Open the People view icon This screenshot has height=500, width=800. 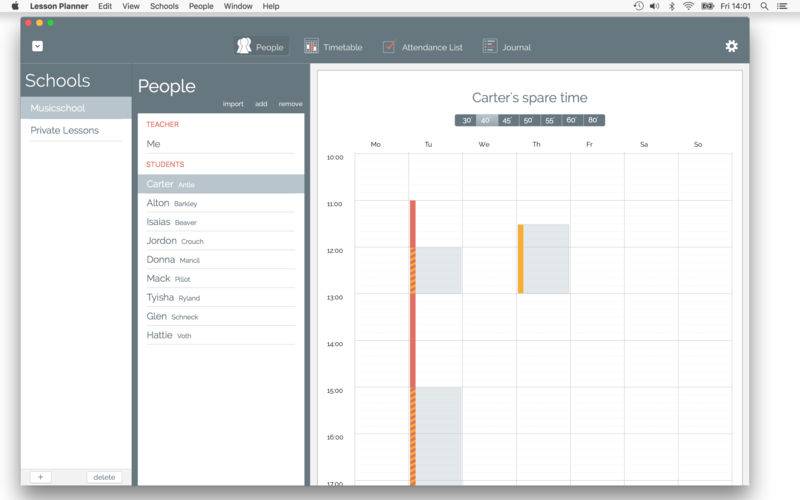click(244, 46)
